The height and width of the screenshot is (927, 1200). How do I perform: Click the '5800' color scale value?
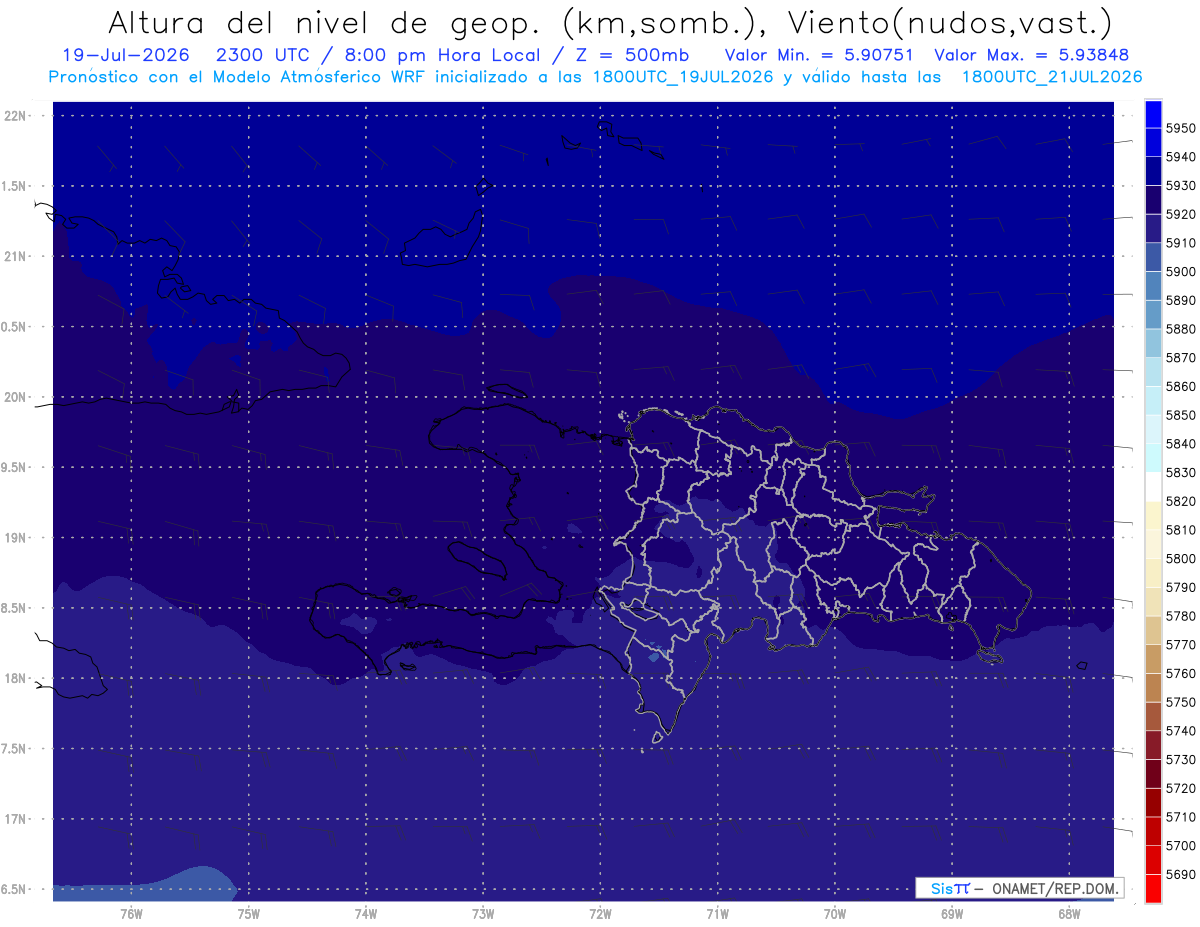(x=1181, y=558)
